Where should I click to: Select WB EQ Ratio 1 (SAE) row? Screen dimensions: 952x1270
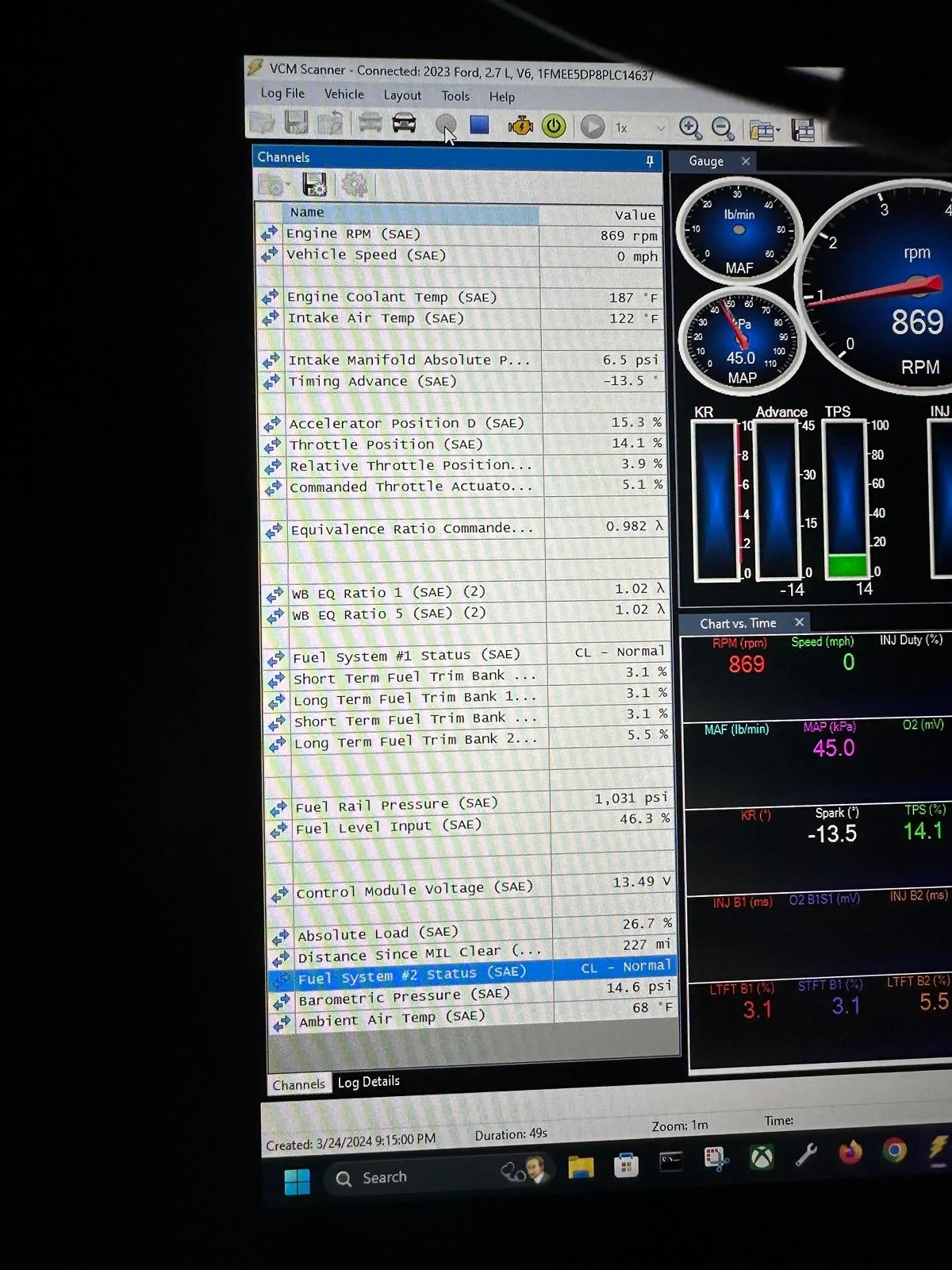point(465,592)
